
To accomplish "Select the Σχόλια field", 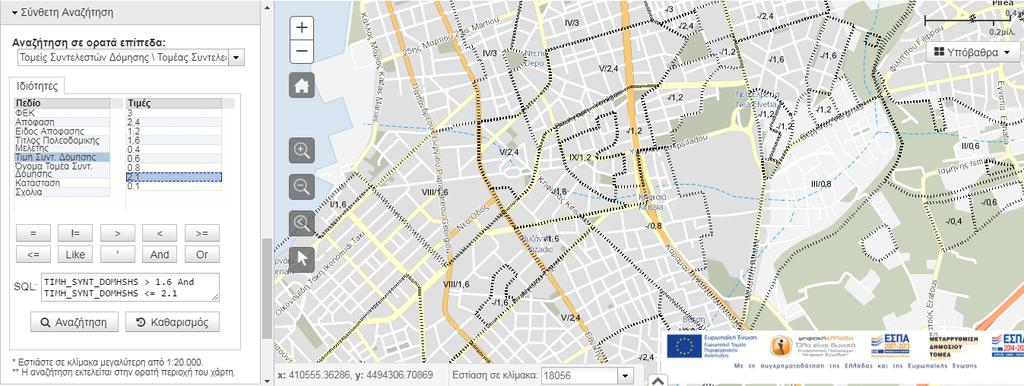I will 62,192.
